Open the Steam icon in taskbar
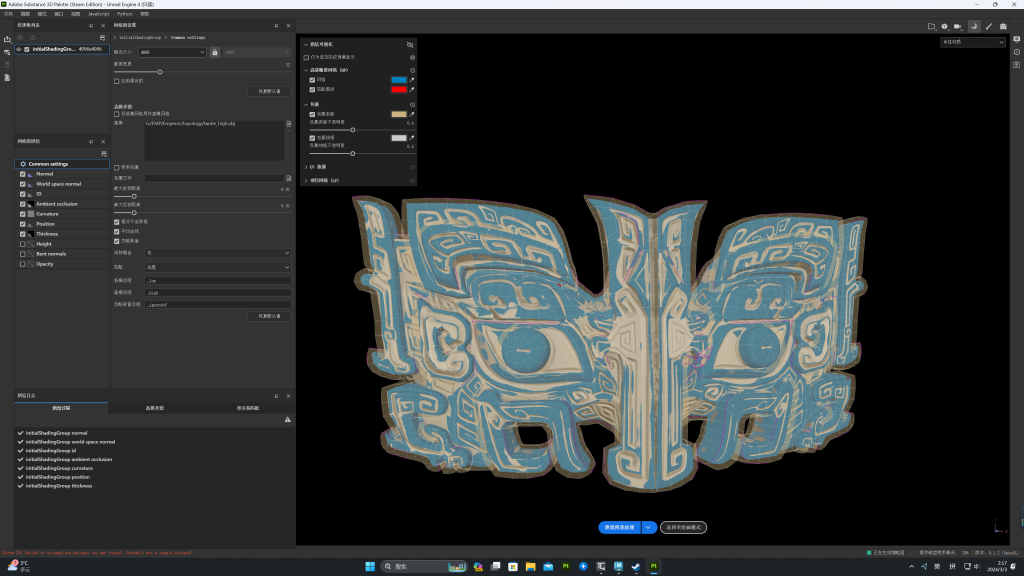Screen dimensions: 1024x576 click(635, 566)
